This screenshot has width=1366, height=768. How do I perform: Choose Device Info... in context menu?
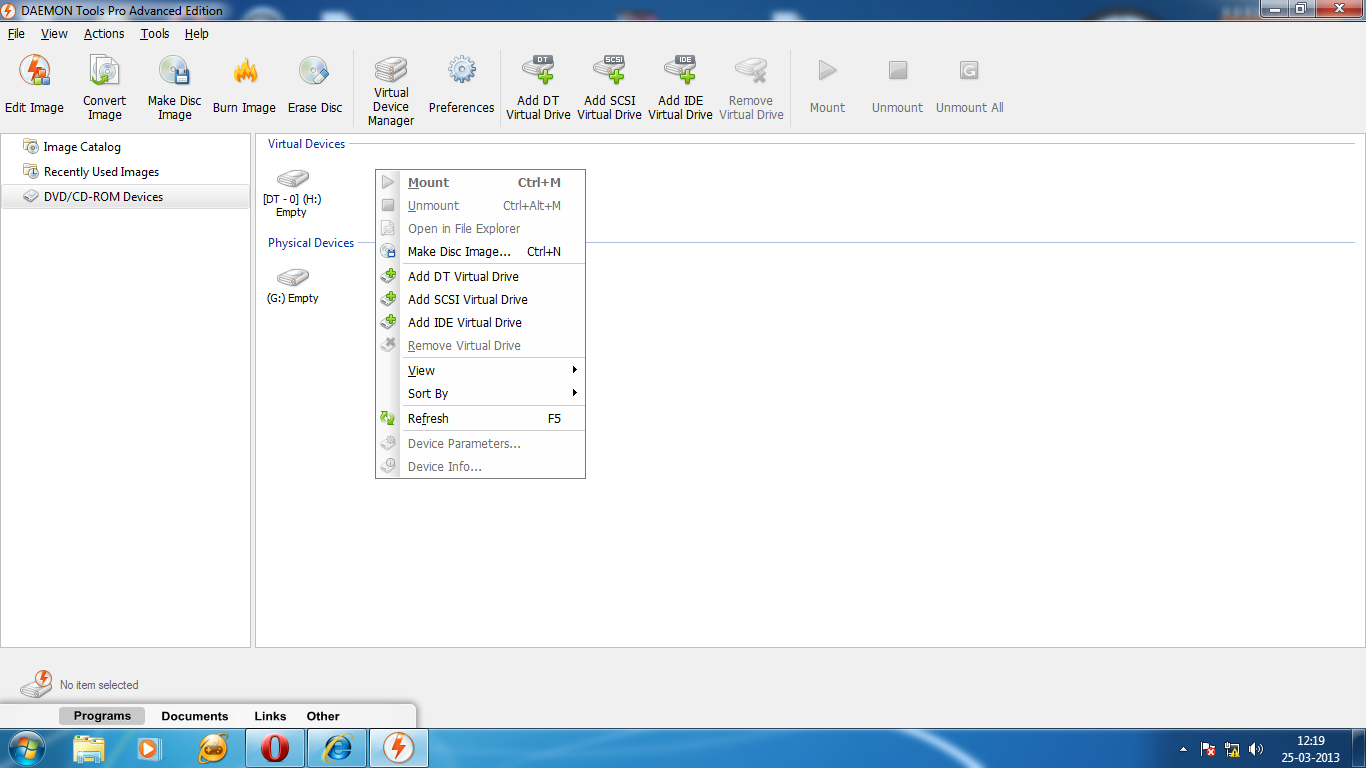tap(480, 466)
